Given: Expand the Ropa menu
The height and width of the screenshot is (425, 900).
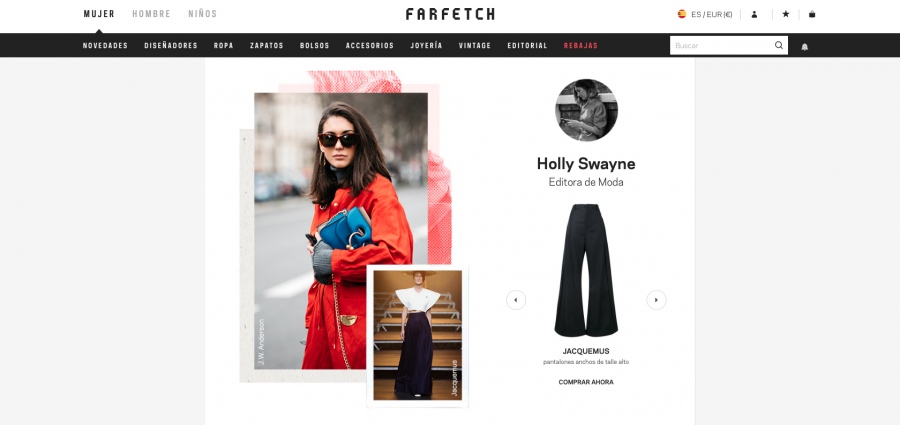Looking at the screenshot, I should point(223,45).
